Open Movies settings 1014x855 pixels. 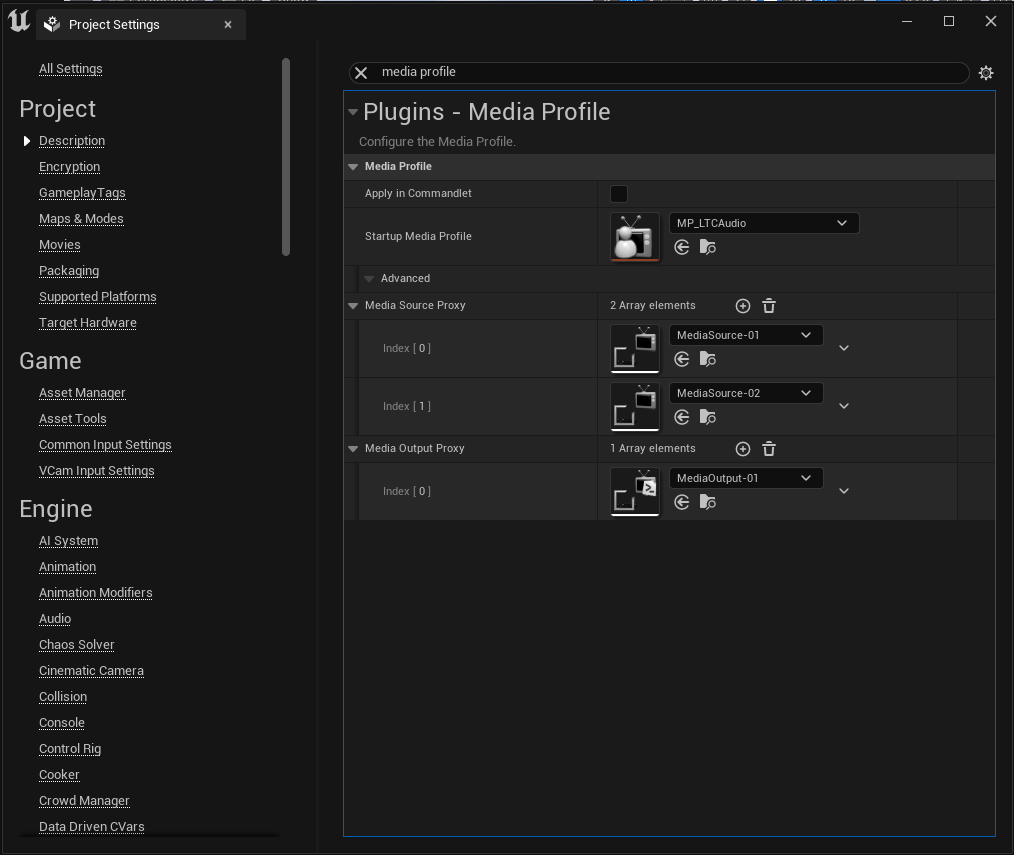59,244
